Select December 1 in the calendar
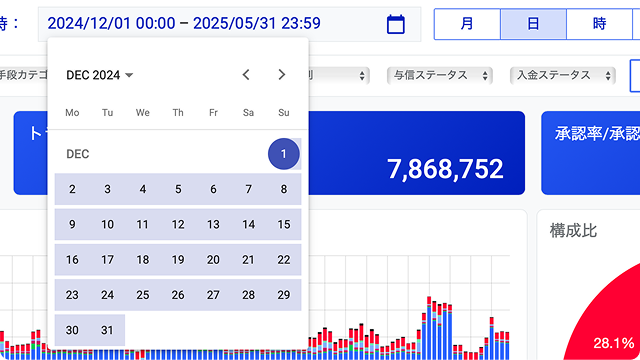 (x=284, y=154)
